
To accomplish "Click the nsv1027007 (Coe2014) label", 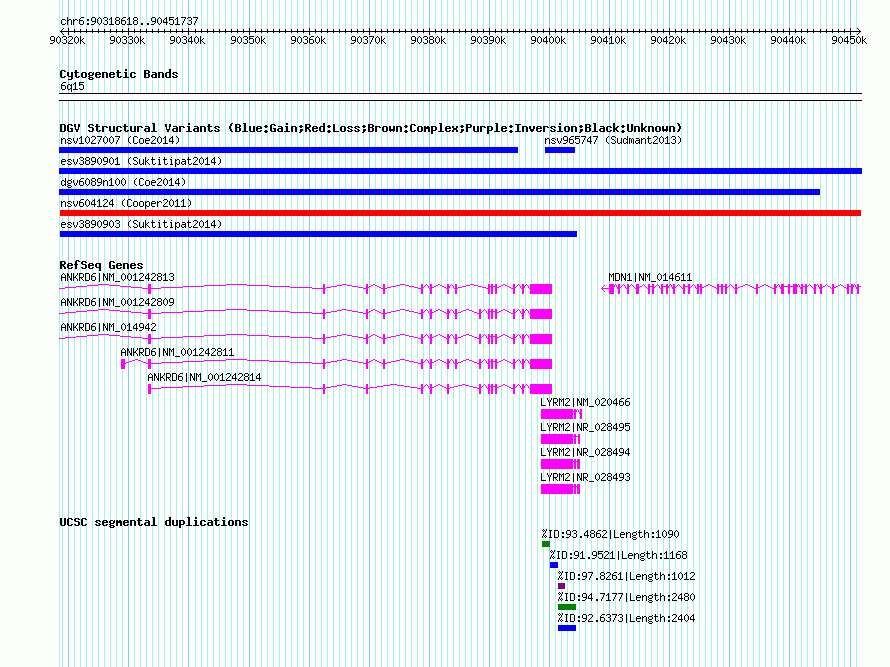I will (120, 140).
